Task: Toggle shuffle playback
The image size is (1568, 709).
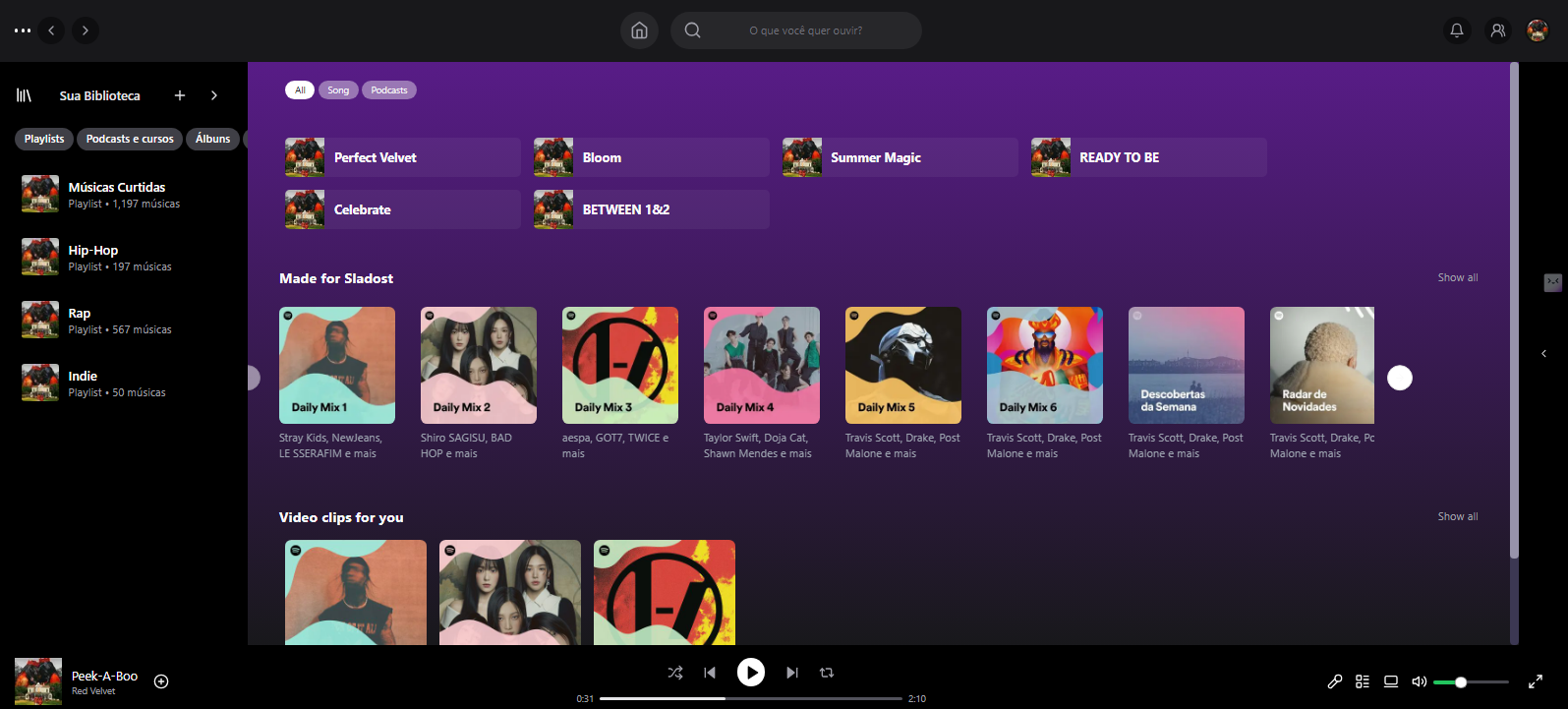Action: click(x=675, y=673)
